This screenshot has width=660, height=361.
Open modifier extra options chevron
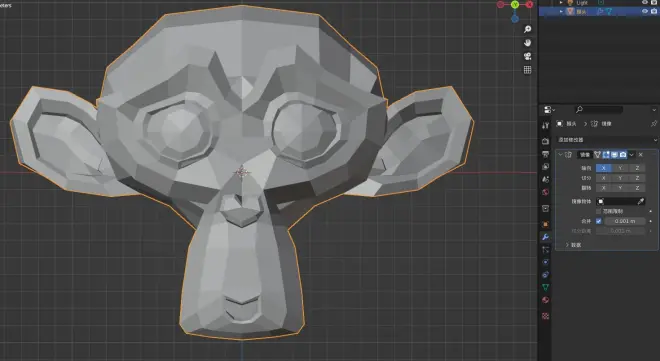632,155
